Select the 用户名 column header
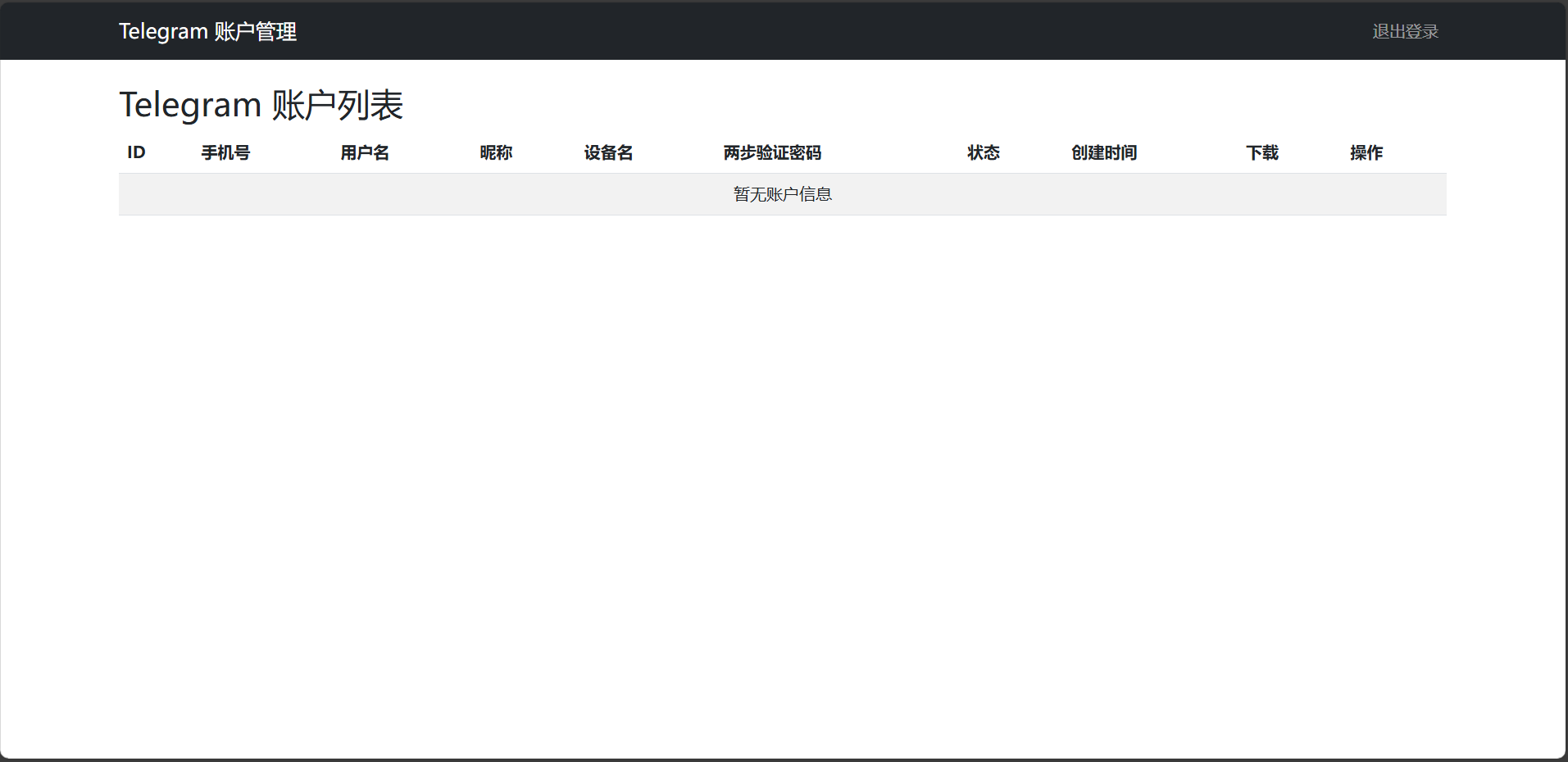 tap(365, 152)
